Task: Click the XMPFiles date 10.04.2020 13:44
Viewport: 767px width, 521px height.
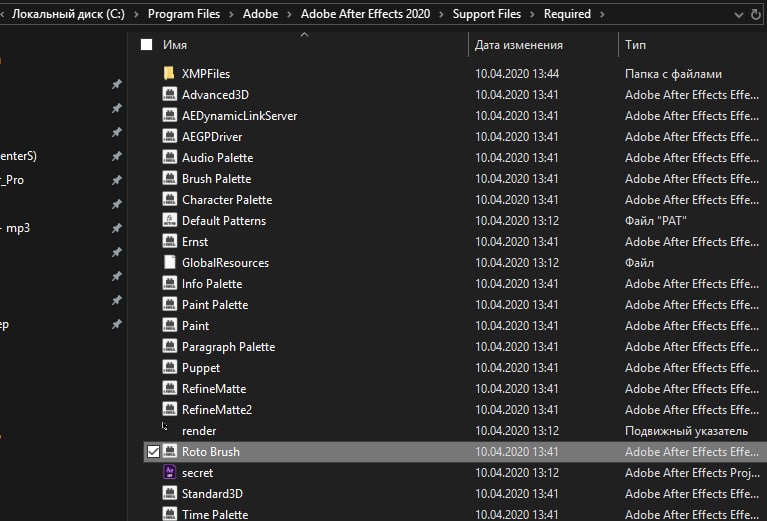Action: click(x=517, y=73)
